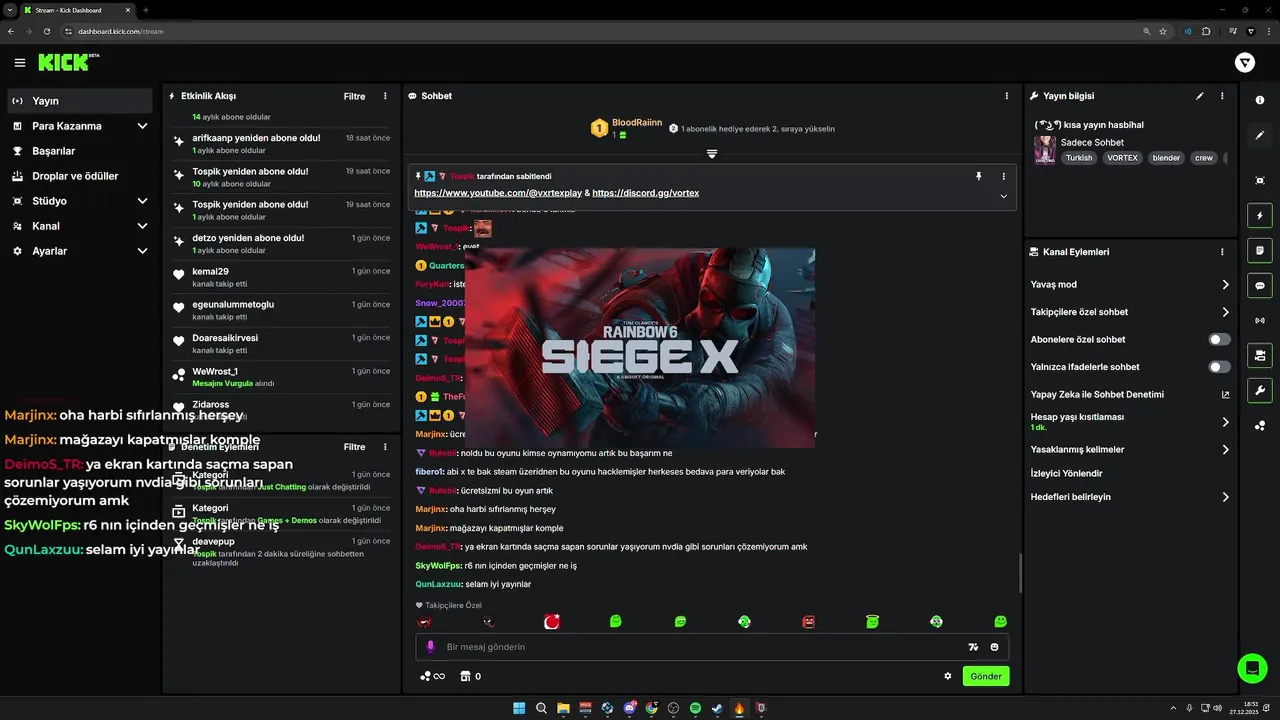The image size is (1280, 720).
Task: Click the Sadece Sohbet category thumbnail
Action: [1045, 150]
